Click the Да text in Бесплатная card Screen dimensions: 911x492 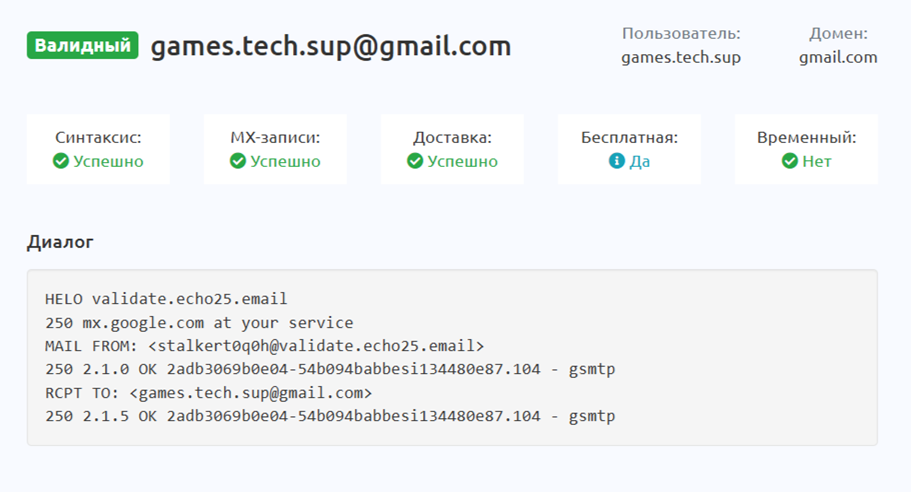click(640, 161)
